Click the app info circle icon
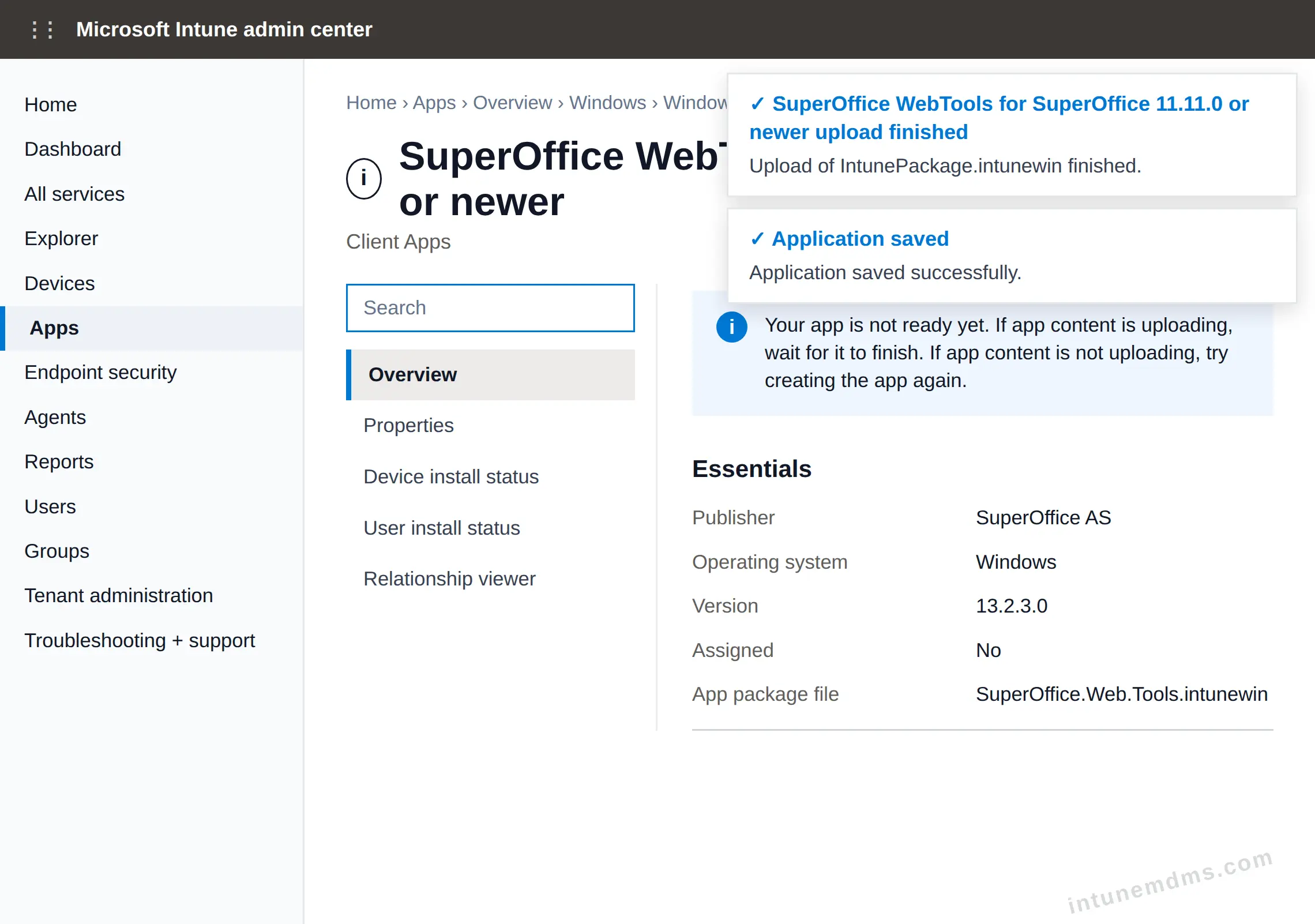 coord(364,179)
